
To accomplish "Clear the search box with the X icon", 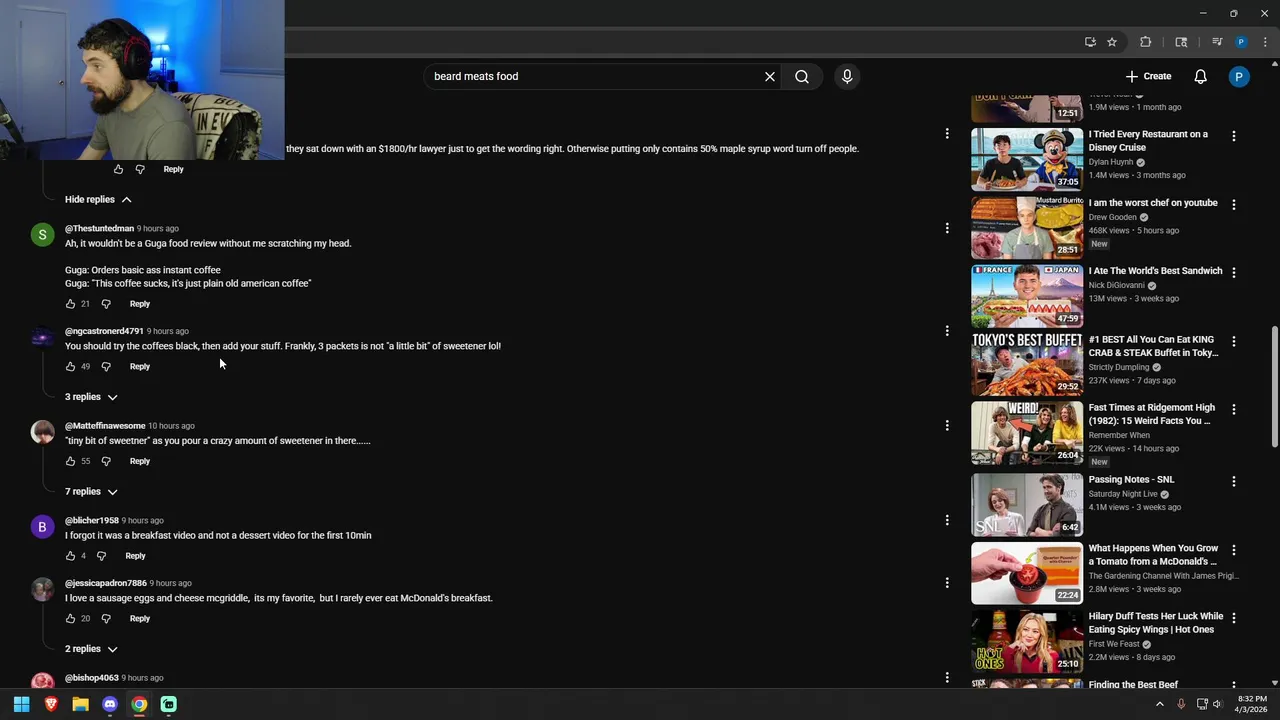I will click(770, 76).
